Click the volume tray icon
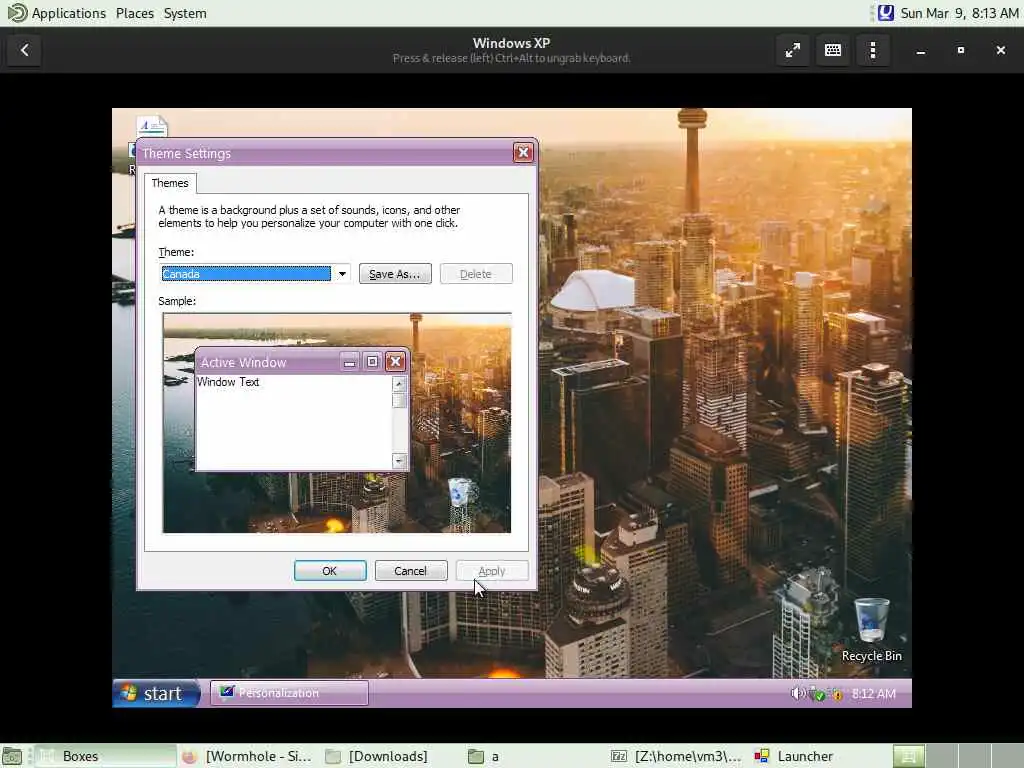 (797, 694)
